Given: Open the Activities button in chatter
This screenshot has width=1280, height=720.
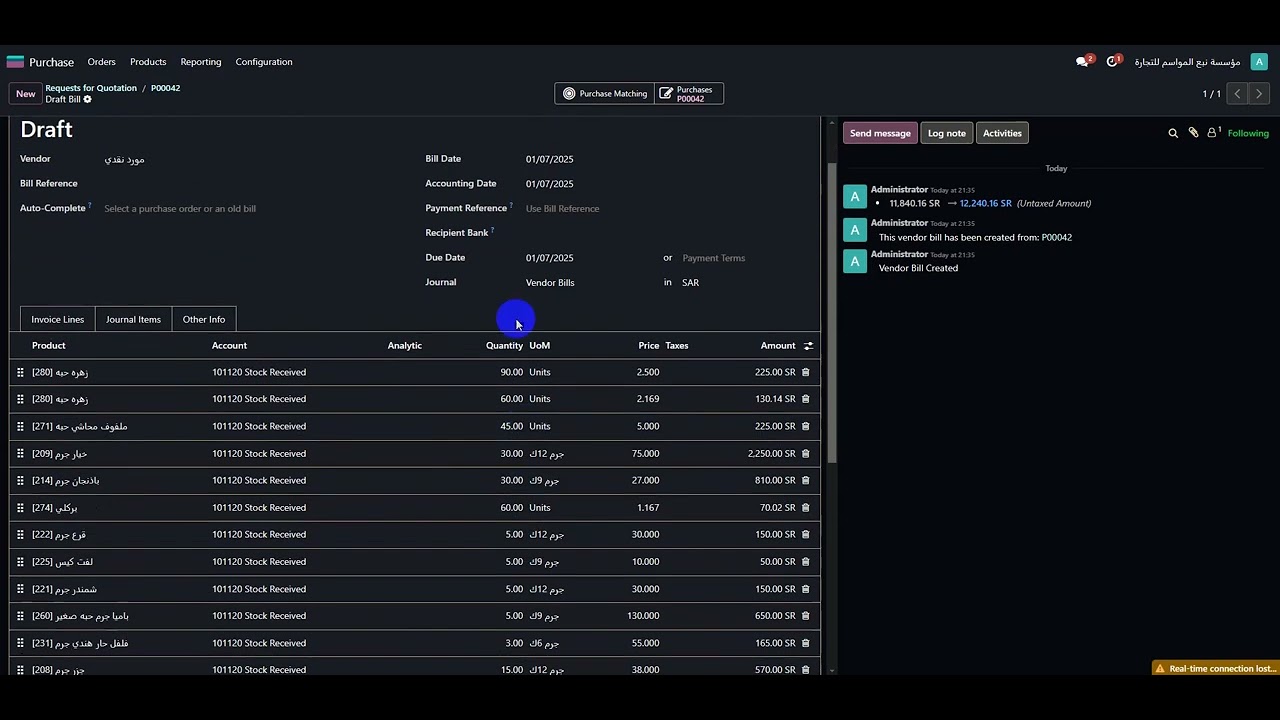Looking at the screenshot, I should [x=1002, y=133].
